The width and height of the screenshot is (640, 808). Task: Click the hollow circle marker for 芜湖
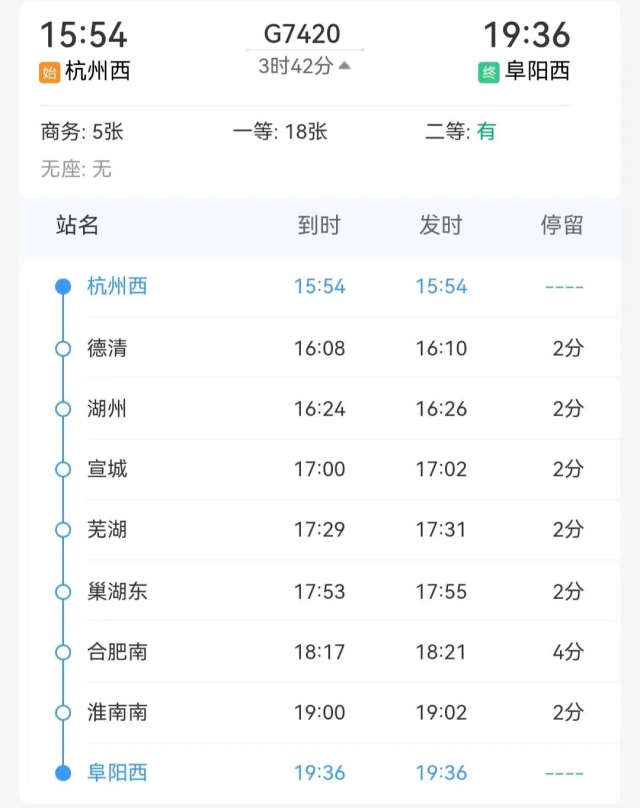click(x=63, y=530)
